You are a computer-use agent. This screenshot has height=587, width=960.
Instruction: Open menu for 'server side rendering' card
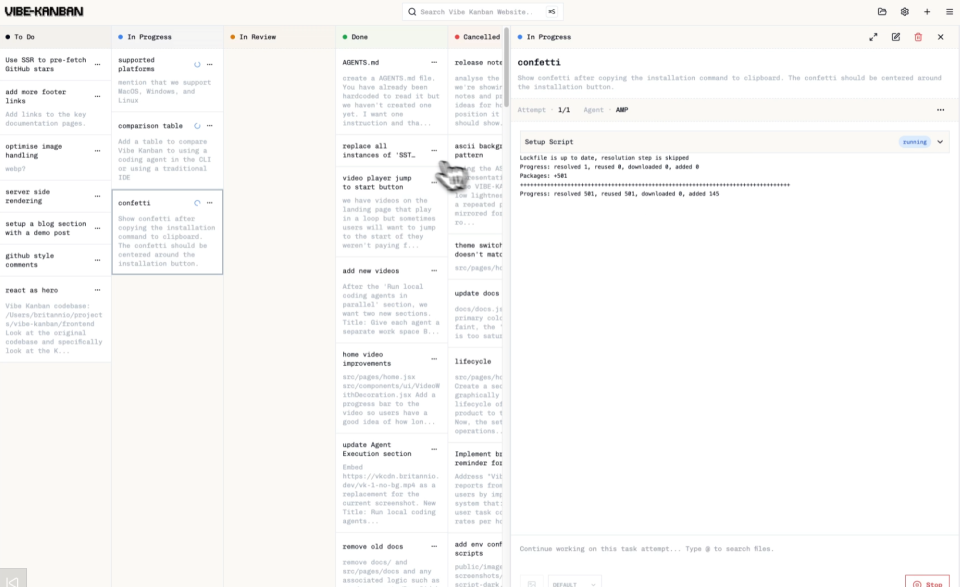click(97, 196)
